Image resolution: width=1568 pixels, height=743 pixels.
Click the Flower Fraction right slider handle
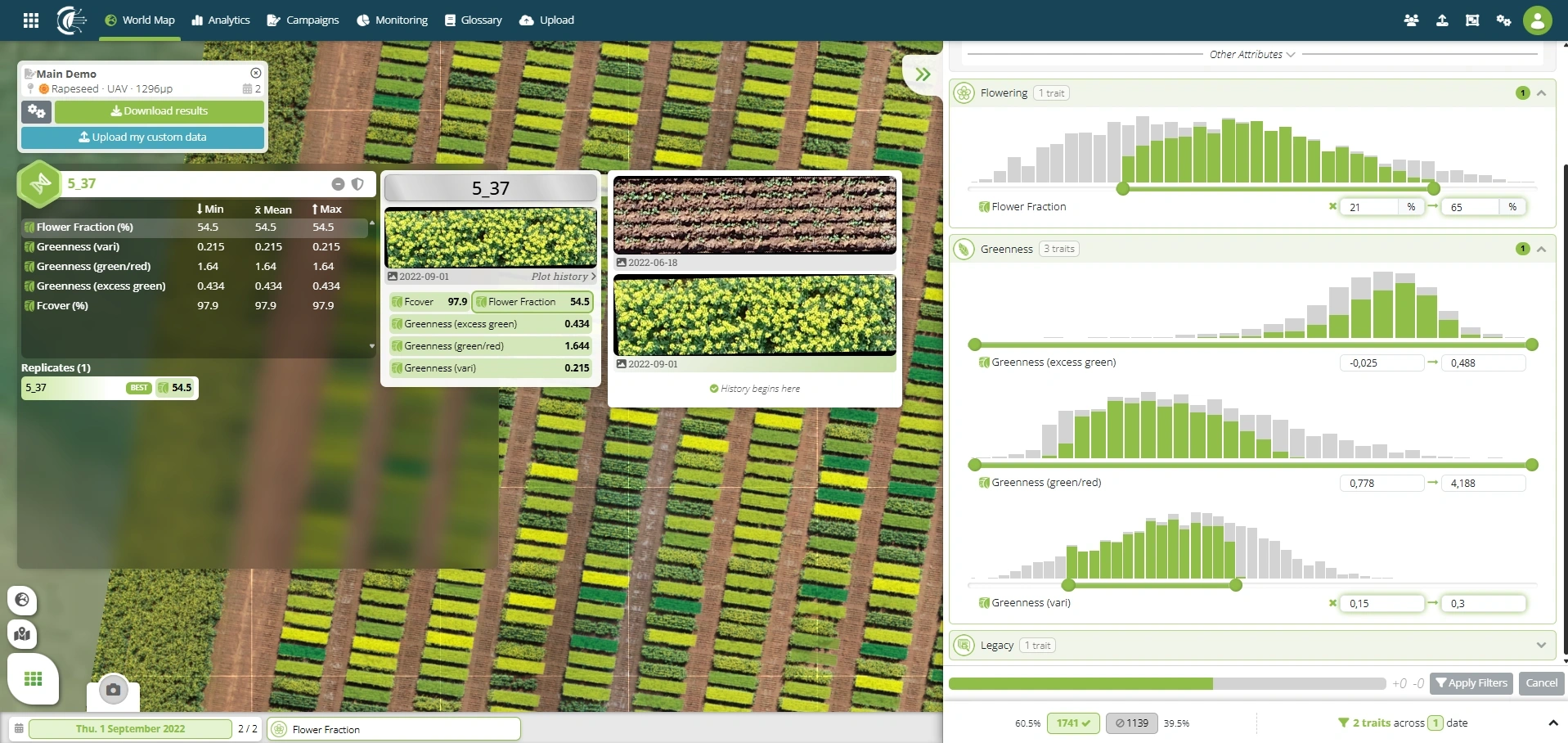point(1433,189)
